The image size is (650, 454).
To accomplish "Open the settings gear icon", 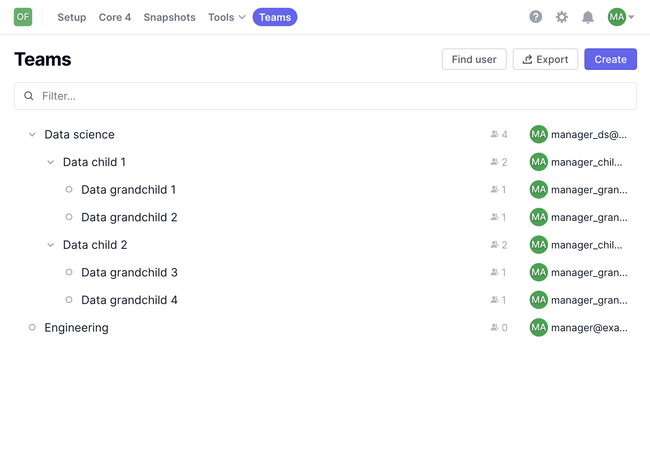I will point(562,17).
